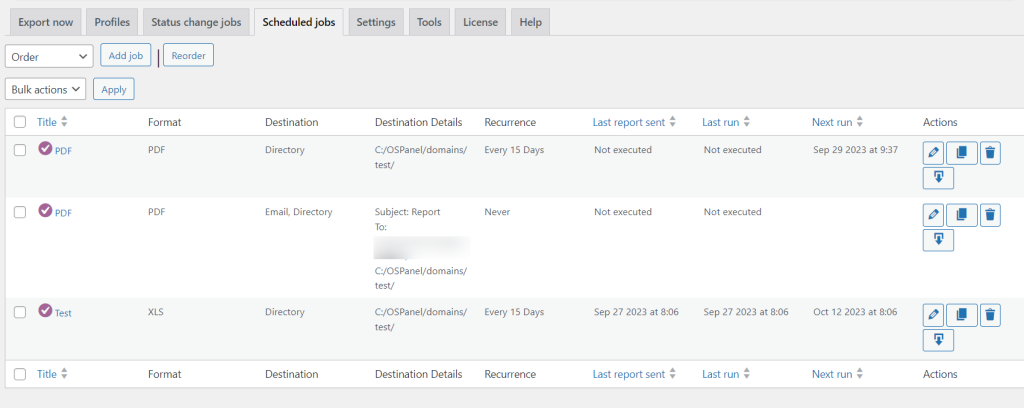Open the License tab
Screen dimensions: 1024x408
click(481, 22)
